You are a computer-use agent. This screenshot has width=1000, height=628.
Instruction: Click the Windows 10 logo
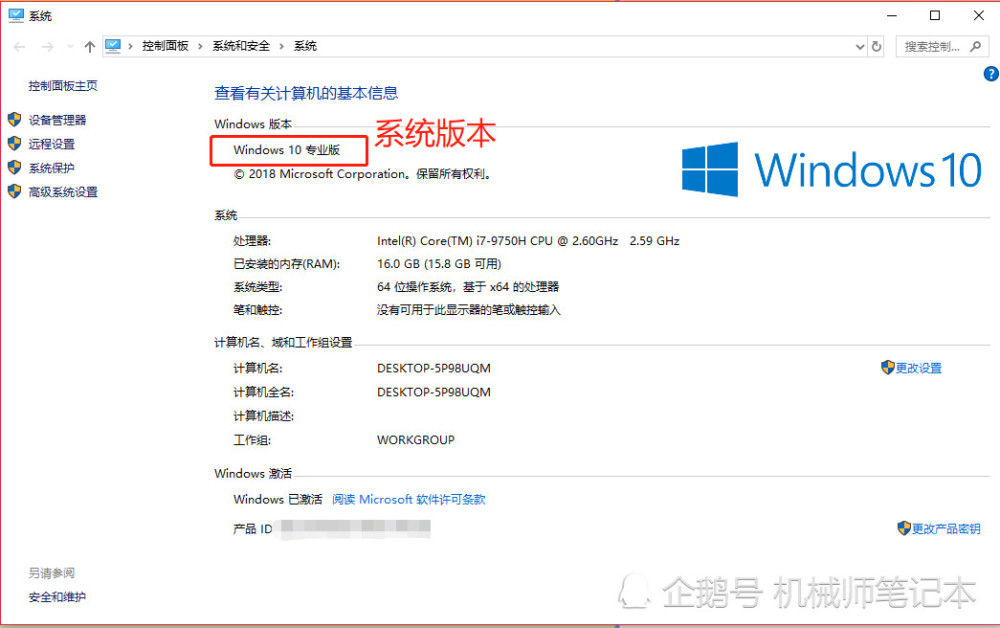[x=832, y=170]
